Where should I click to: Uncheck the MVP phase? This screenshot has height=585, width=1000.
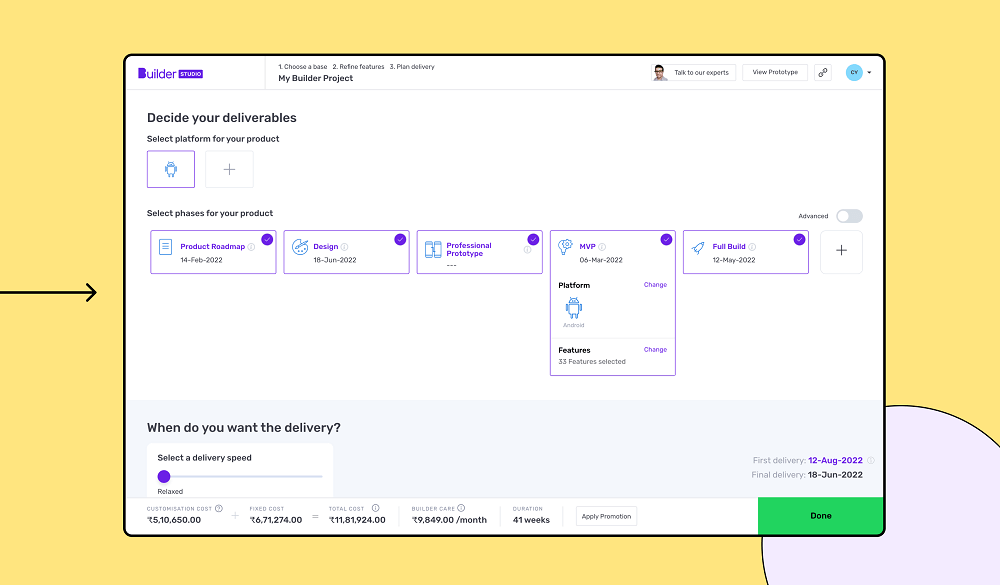click(x=666, y=239)
